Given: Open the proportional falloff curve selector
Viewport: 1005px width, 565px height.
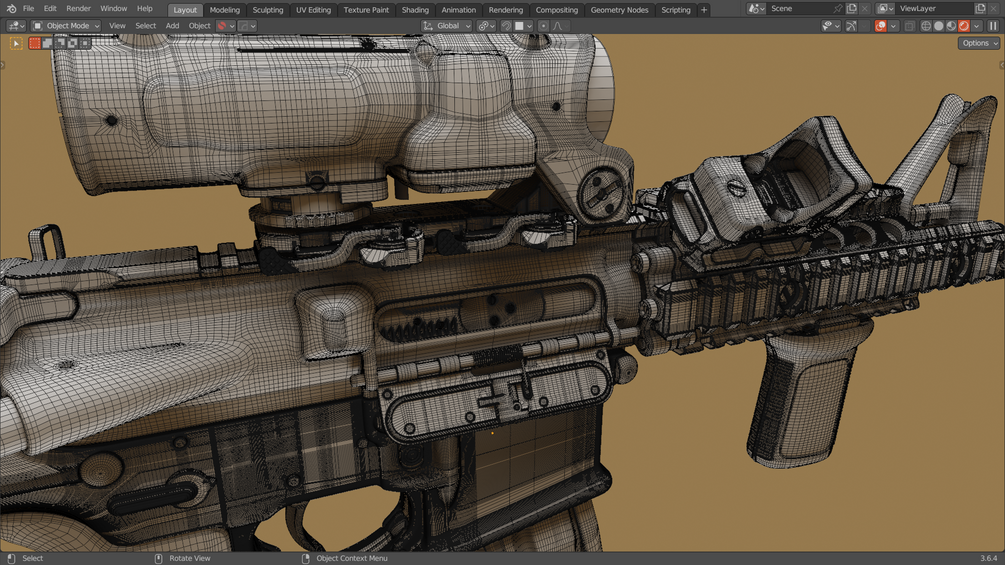Looking at the screenshot, I should coord(558,26).
